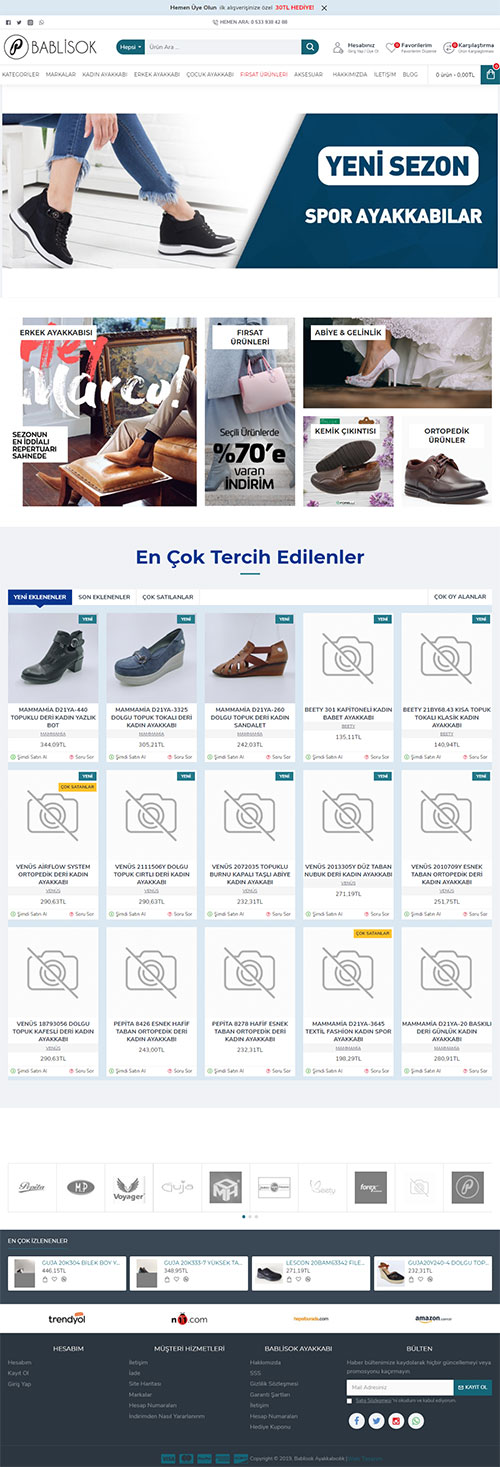Viewport: 500px width, 1467px height.
Task: Switch to the SON EKLENENLER tab
Action: point(104,597)
